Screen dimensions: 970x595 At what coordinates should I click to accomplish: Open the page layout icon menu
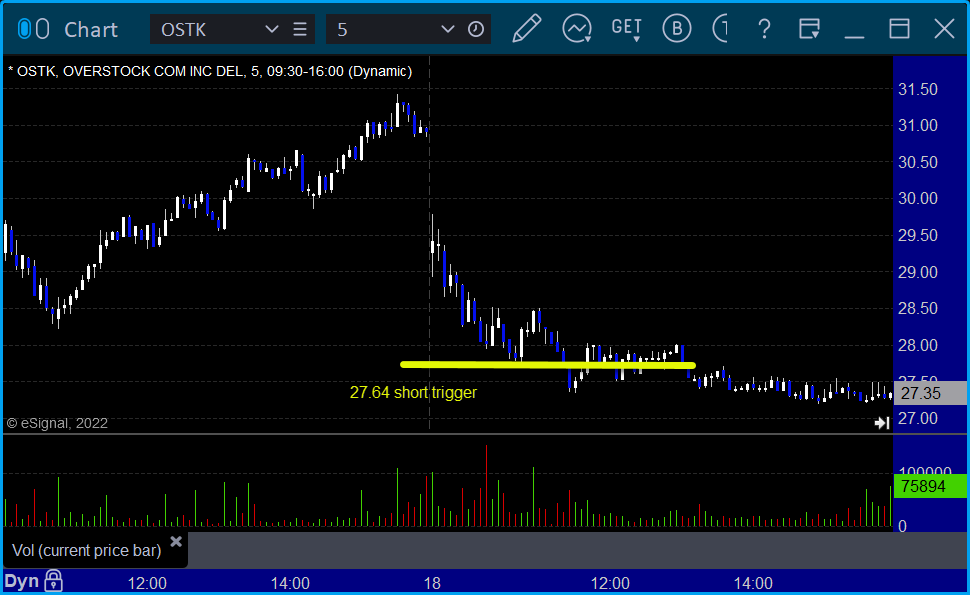tap(809, 28)
